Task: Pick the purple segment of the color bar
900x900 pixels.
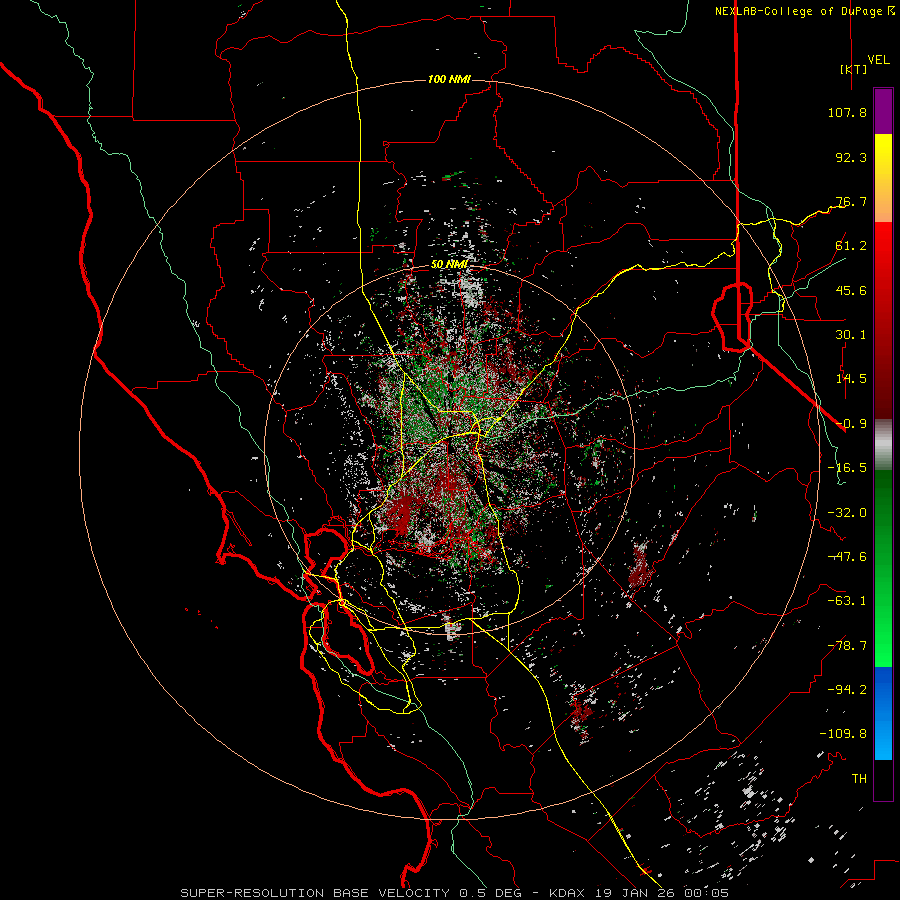Action: point(883,111)
